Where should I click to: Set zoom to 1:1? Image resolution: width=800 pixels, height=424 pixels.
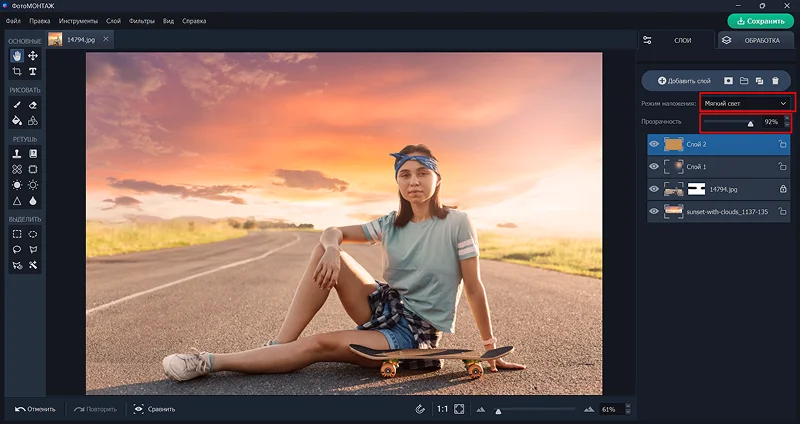(442, 409)
